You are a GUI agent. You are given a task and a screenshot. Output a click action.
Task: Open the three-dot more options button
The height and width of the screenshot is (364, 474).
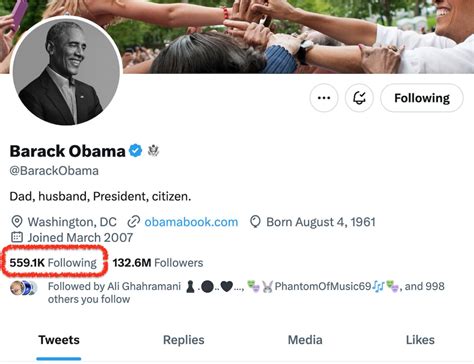[324, 98]
